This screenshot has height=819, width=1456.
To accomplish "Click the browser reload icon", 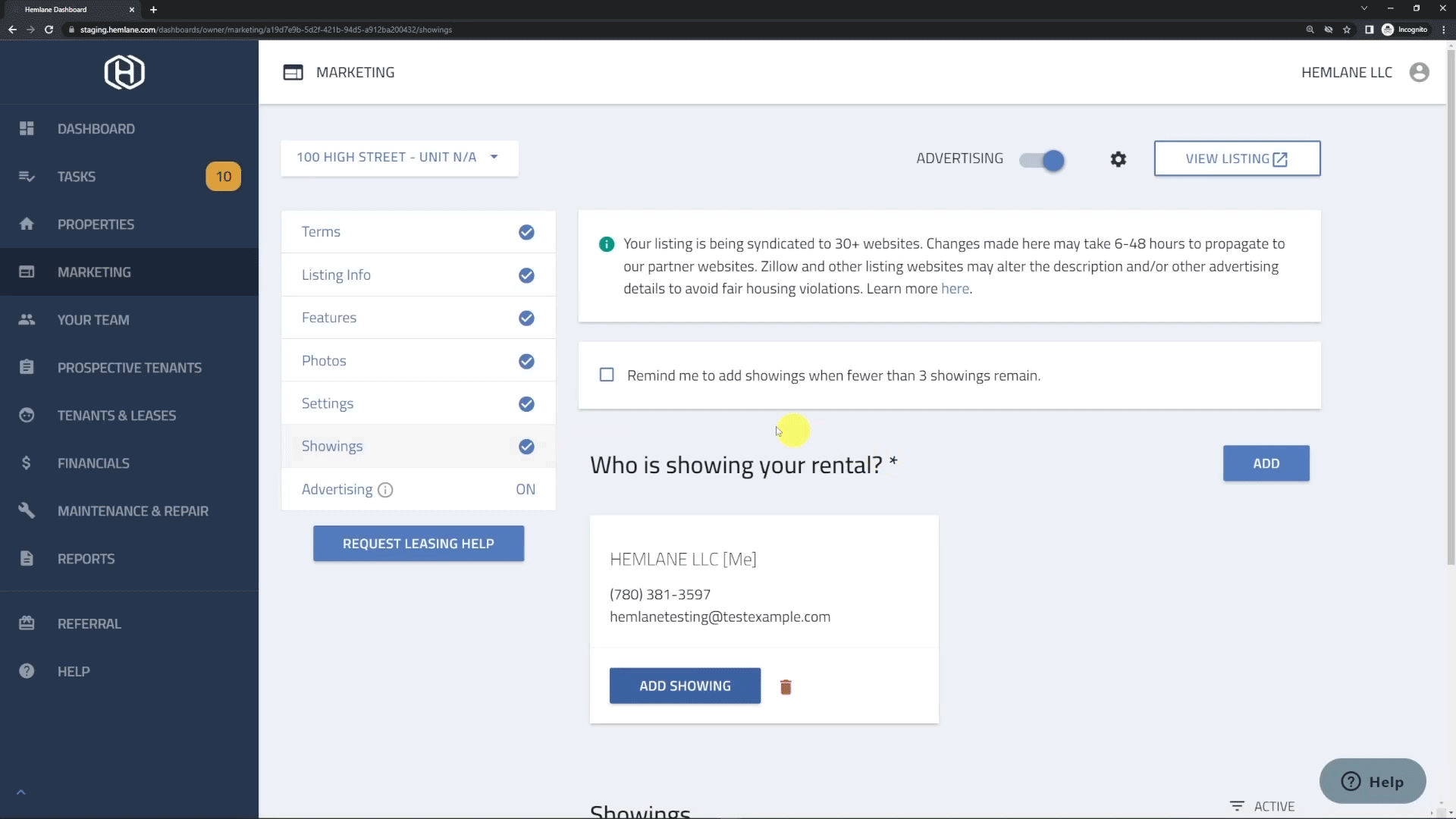I will [49, 30].
